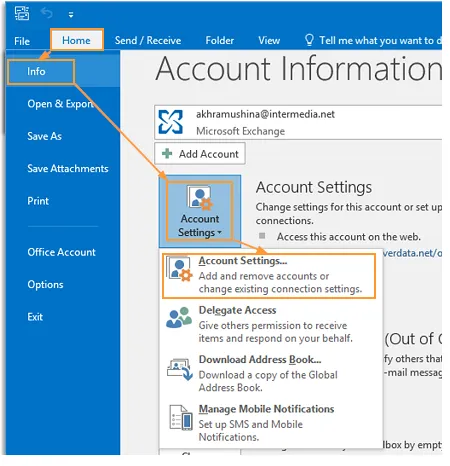Click the person-with-gear icon on Account Settings button
The image size is (450, 466).
[x=200, y=198]
